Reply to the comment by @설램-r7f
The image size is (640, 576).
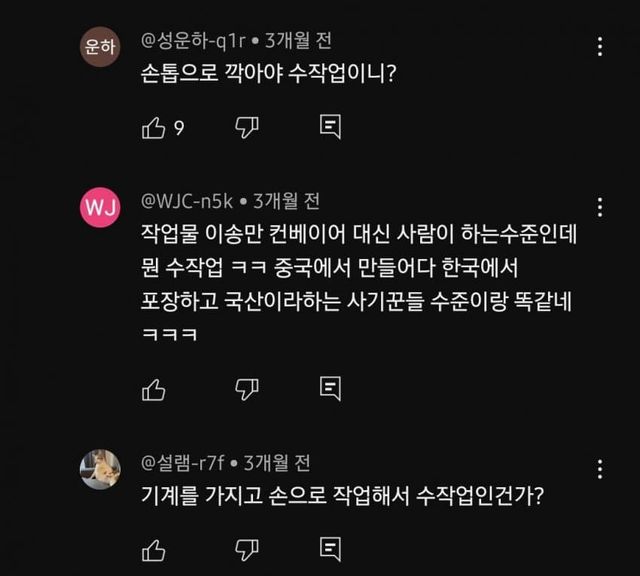(x=331, y=549)
